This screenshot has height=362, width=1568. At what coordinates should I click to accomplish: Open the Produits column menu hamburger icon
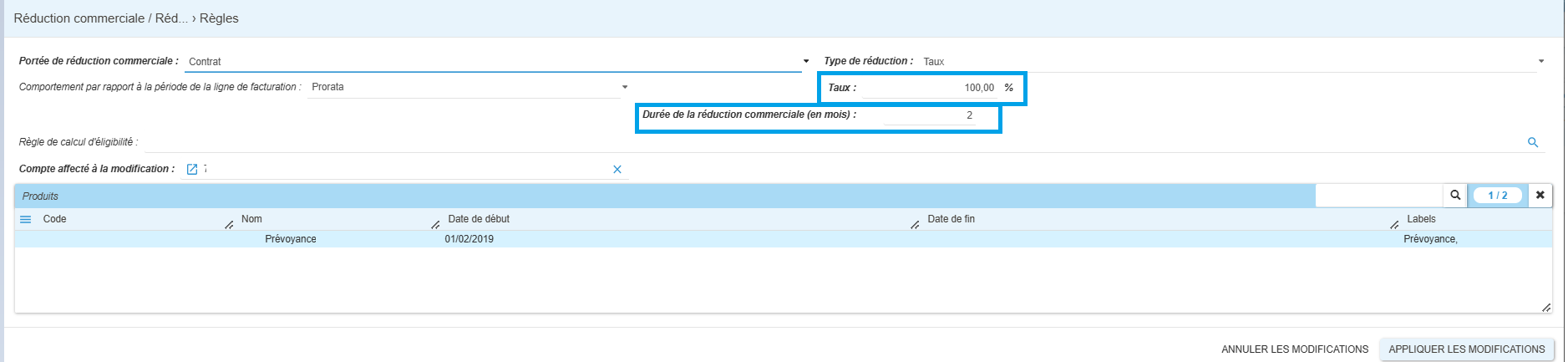pos(26,219)
